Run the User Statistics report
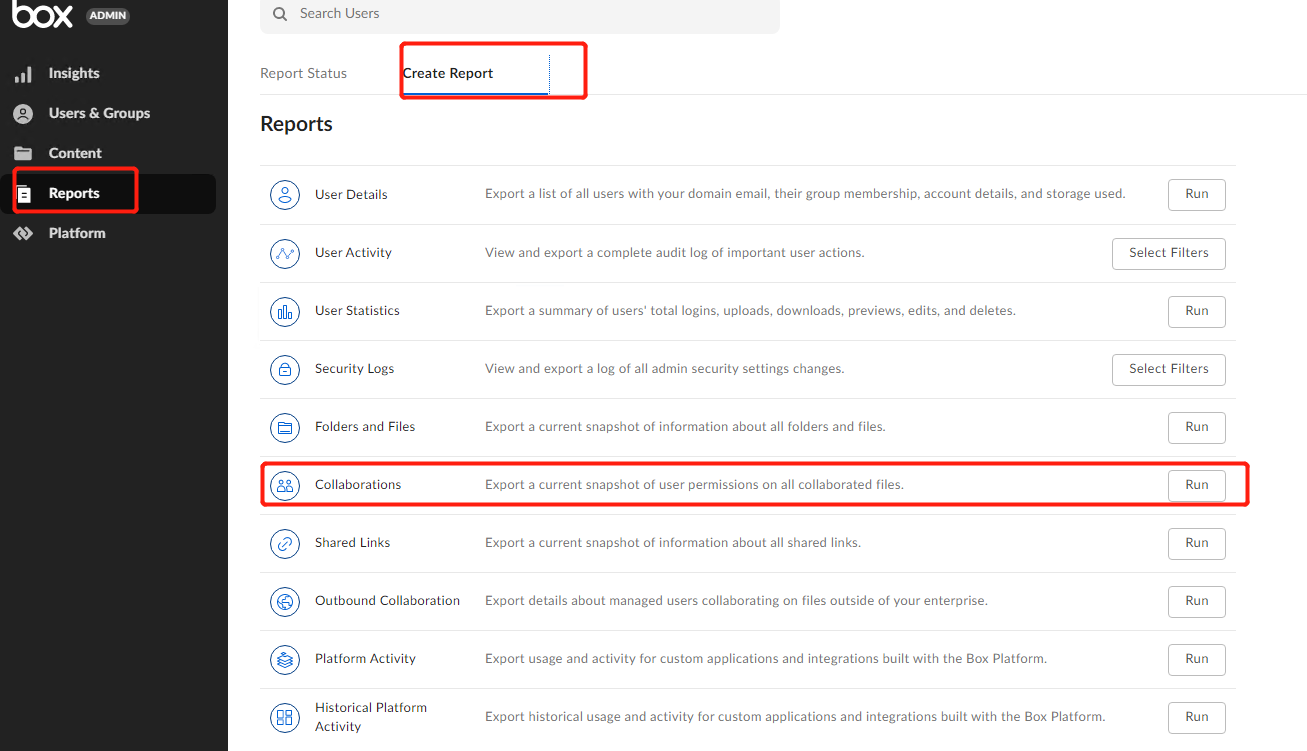 (x=1197, y=311)
